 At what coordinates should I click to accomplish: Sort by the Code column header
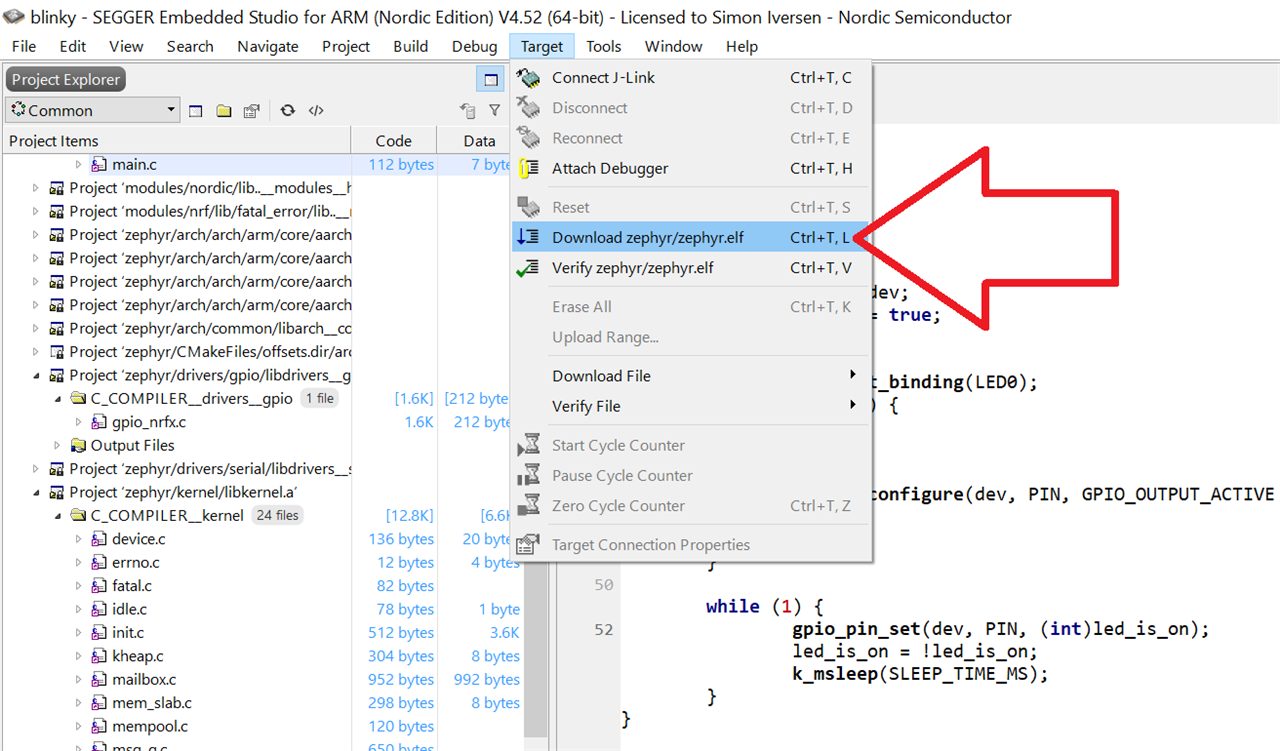click(x=394, y=141)
